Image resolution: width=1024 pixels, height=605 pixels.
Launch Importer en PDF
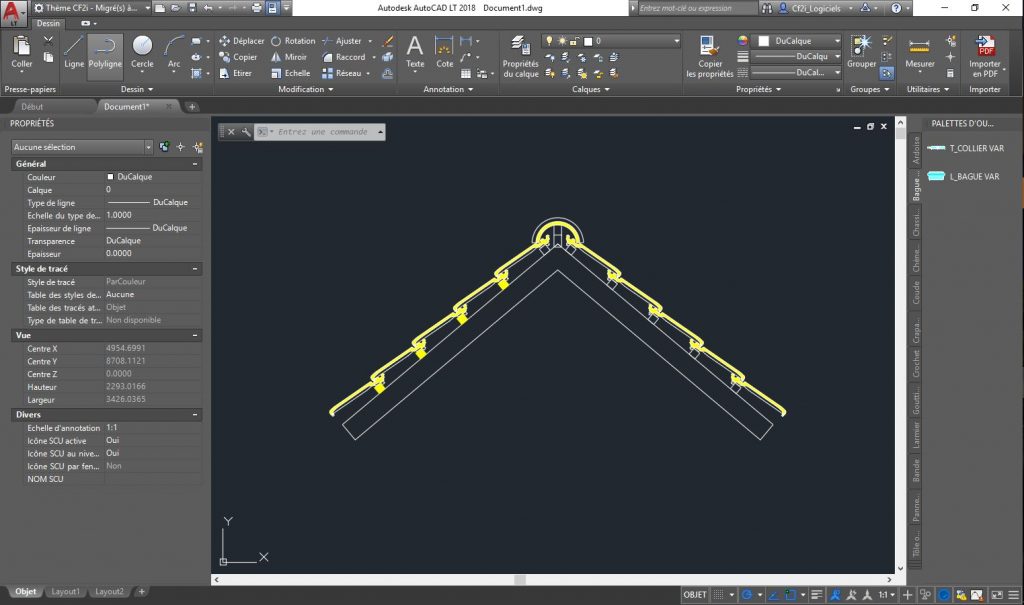[x=985, y=57]
